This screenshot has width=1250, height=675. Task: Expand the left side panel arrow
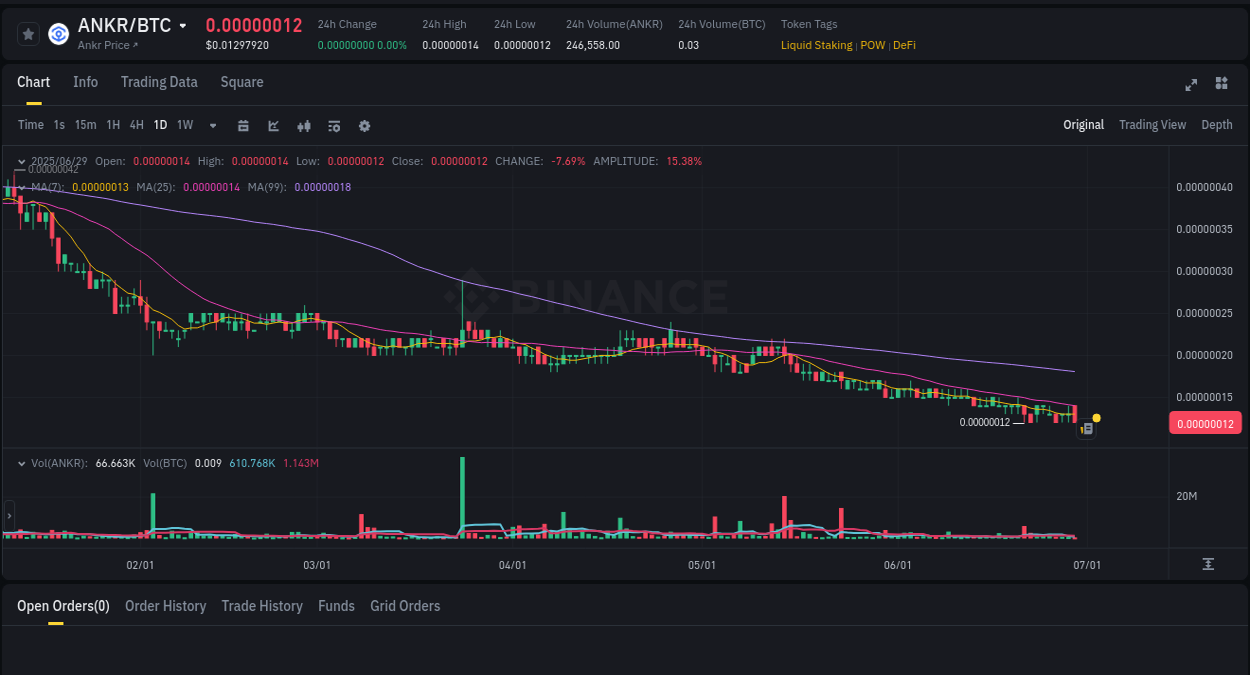(7, 516)
